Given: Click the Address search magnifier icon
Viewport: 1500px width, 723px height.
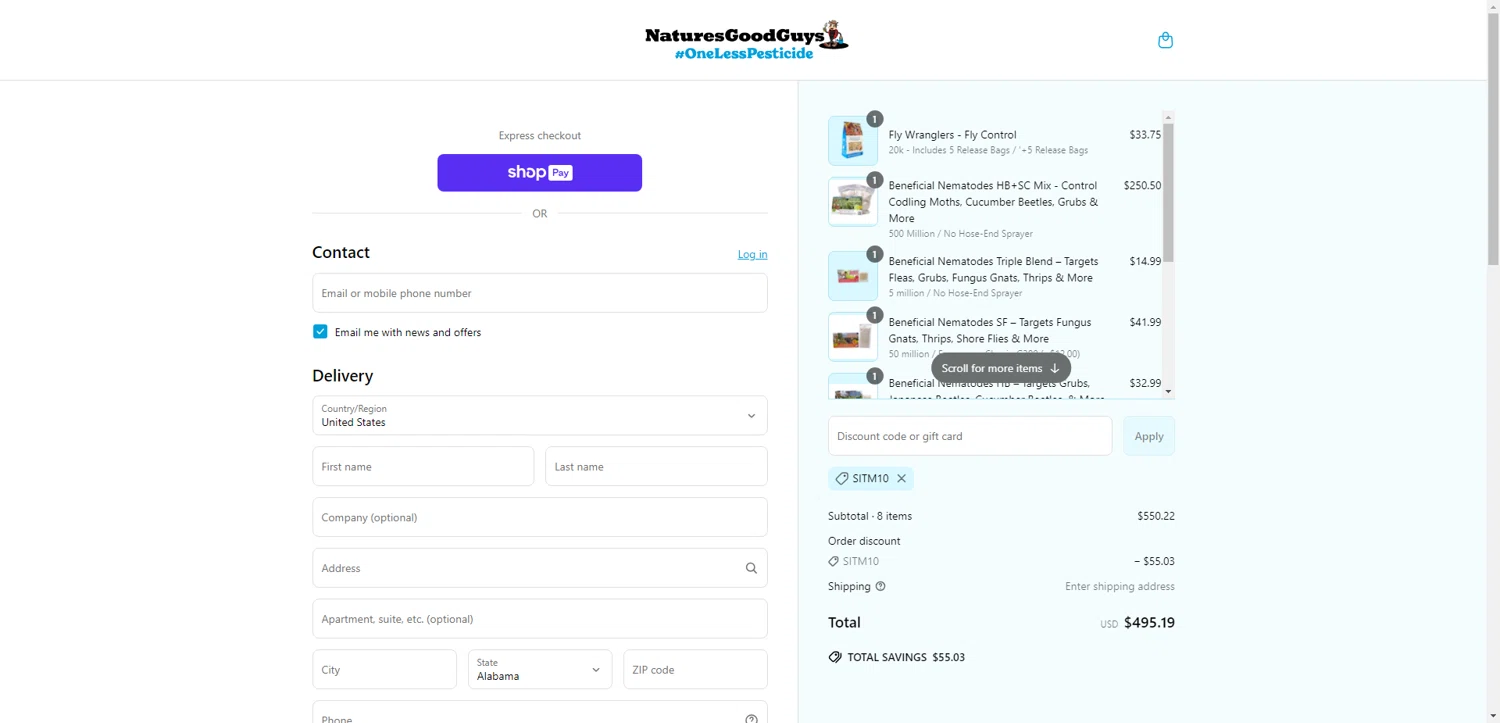Looking at the screenshot, I should (x=751, y=568).
